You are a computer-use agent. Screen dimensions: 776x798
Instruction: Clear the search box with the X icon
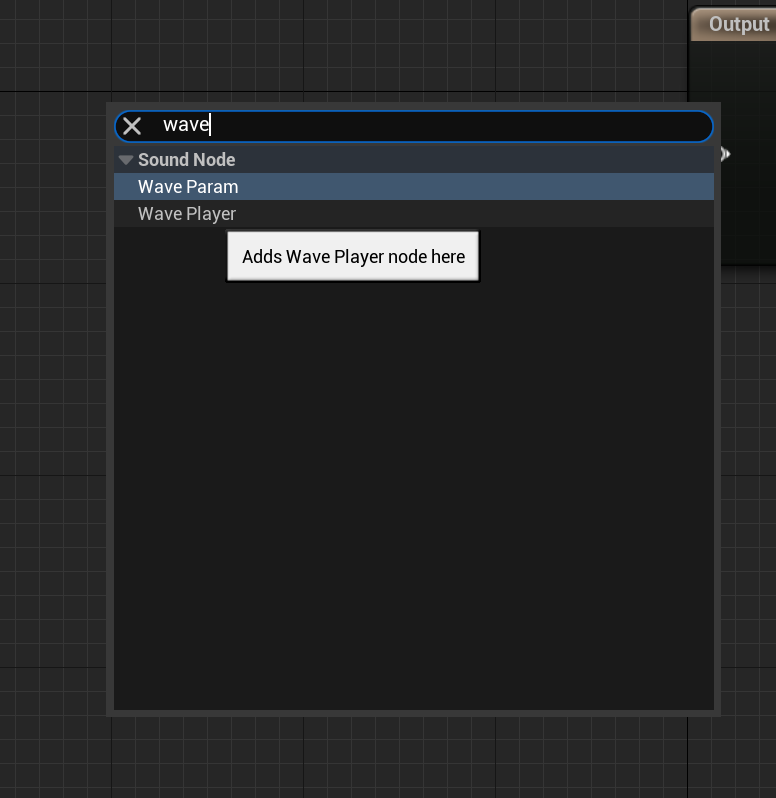(132, 126)
